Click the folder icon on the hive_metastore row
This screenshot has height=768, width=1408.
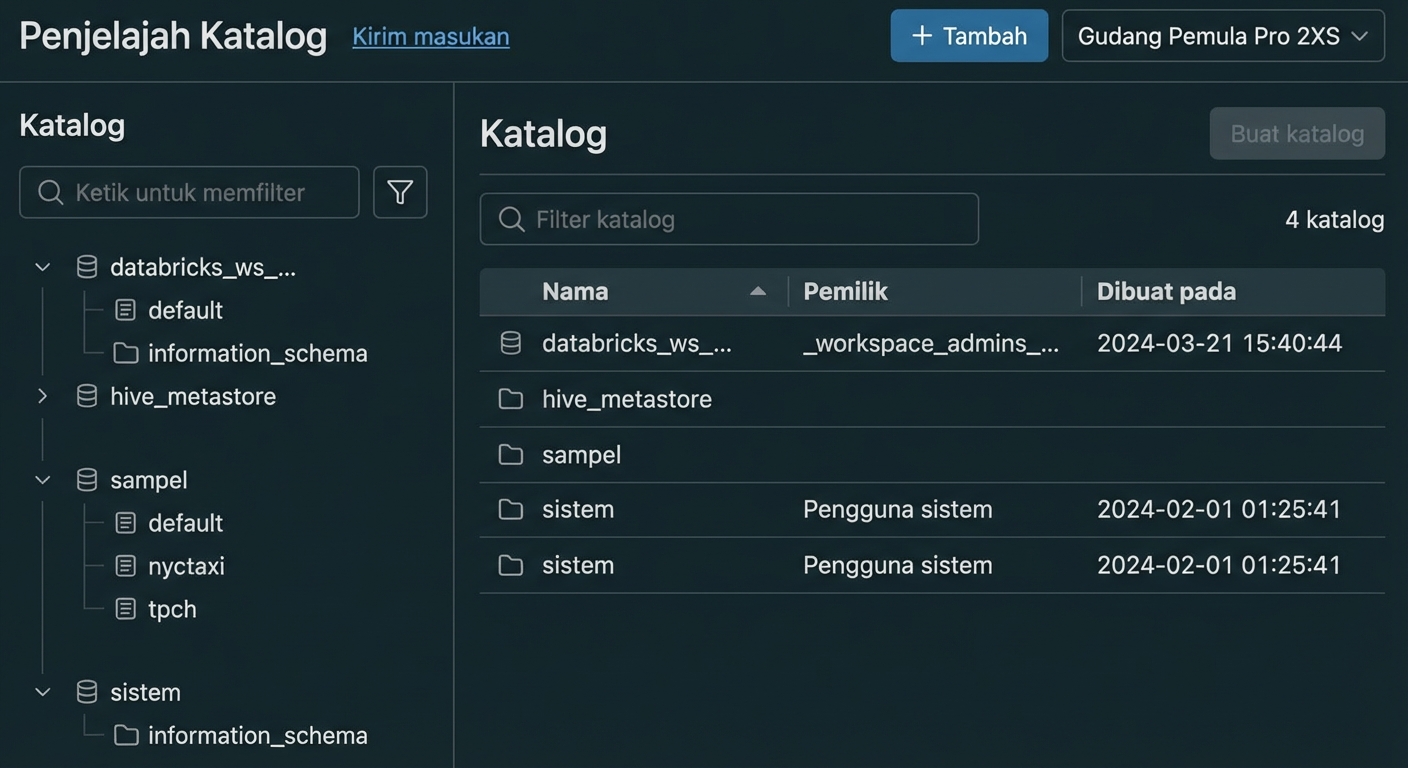[510, 398]
